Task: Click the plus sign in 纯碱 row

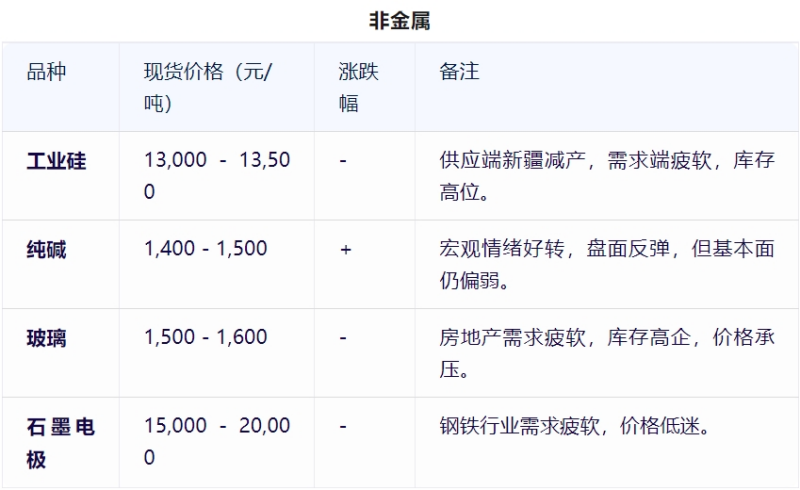Action: (x=345, y=250)
